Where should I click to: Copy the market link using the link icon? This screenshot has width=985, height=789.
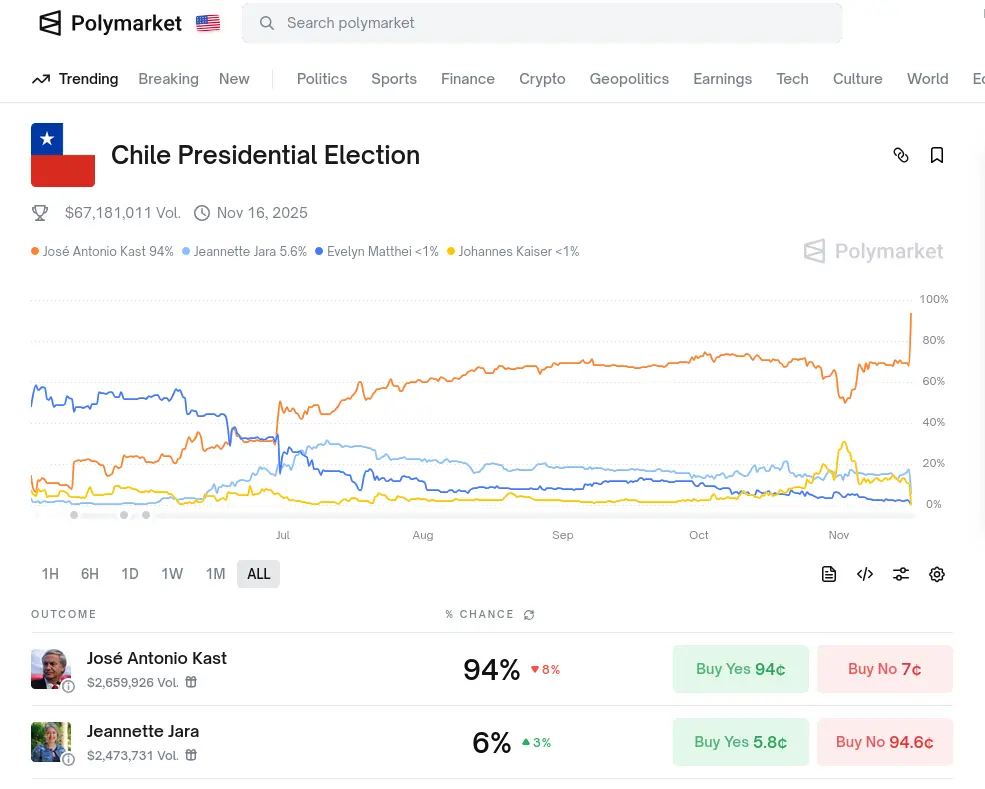(901, 155)
